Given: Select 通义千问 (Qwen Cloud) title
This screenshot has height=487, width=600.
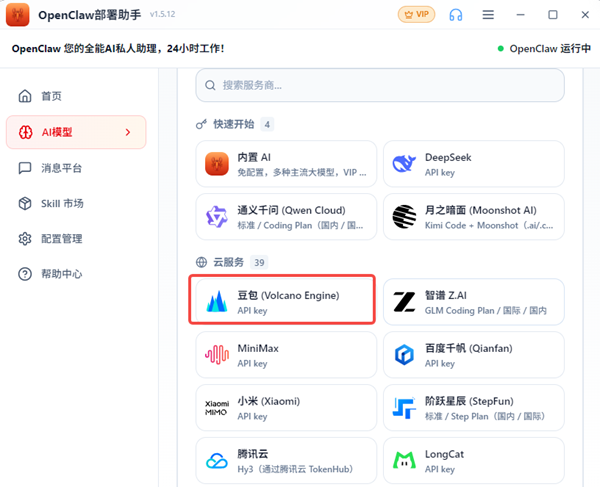Looking at the screenshot, I should tap(291, 210).
